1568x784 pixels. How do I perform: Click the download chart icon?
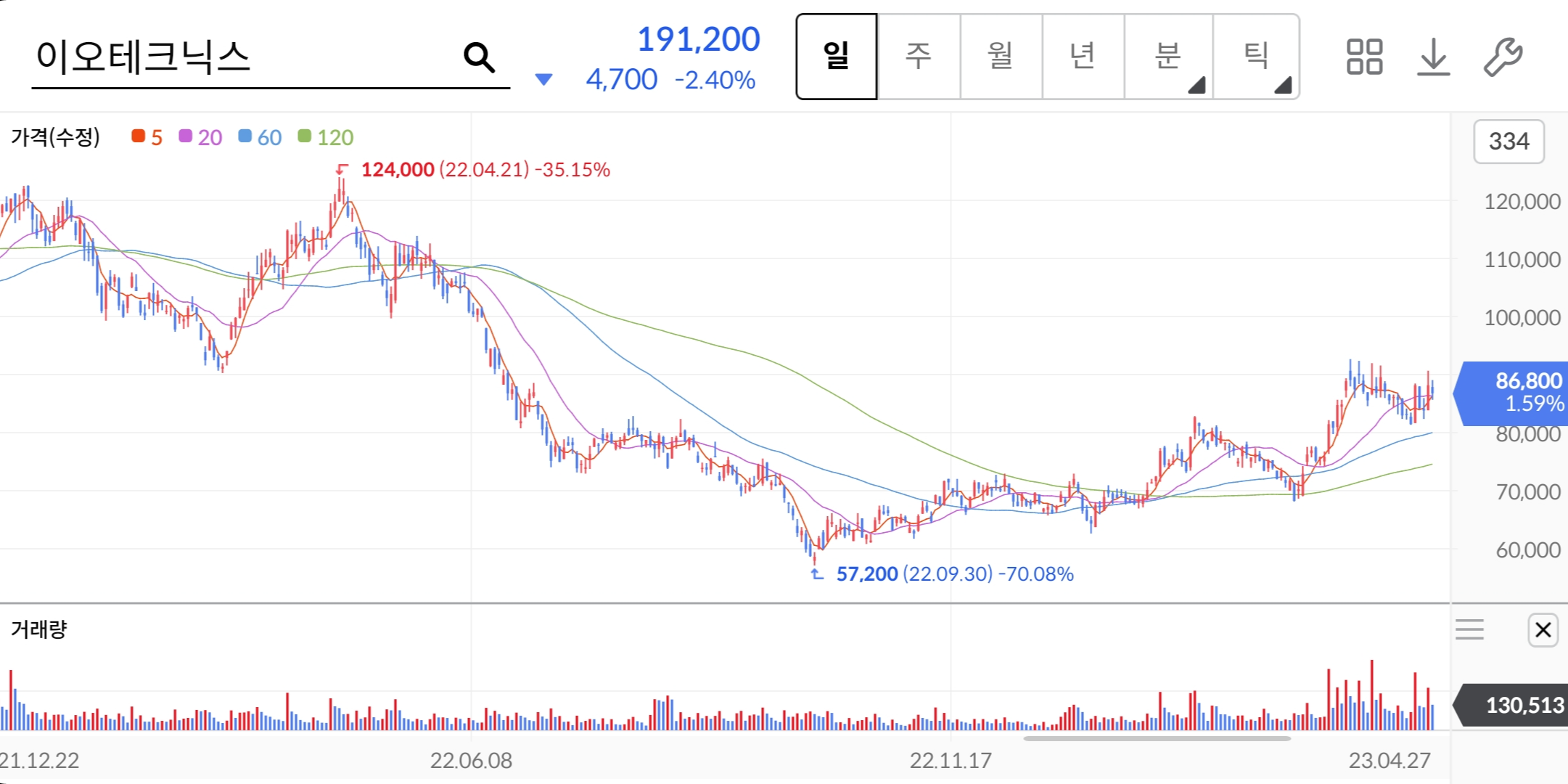(1433, 57)
